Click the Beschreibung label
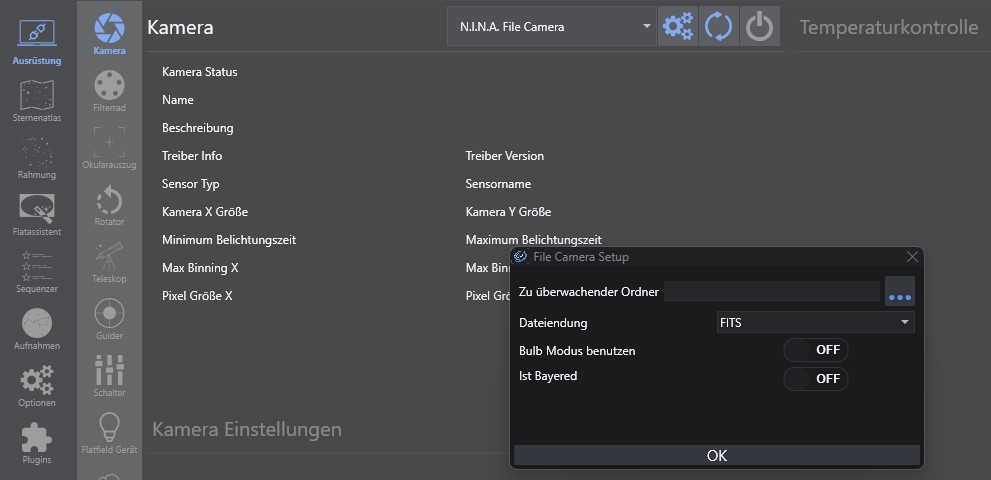 198,128
